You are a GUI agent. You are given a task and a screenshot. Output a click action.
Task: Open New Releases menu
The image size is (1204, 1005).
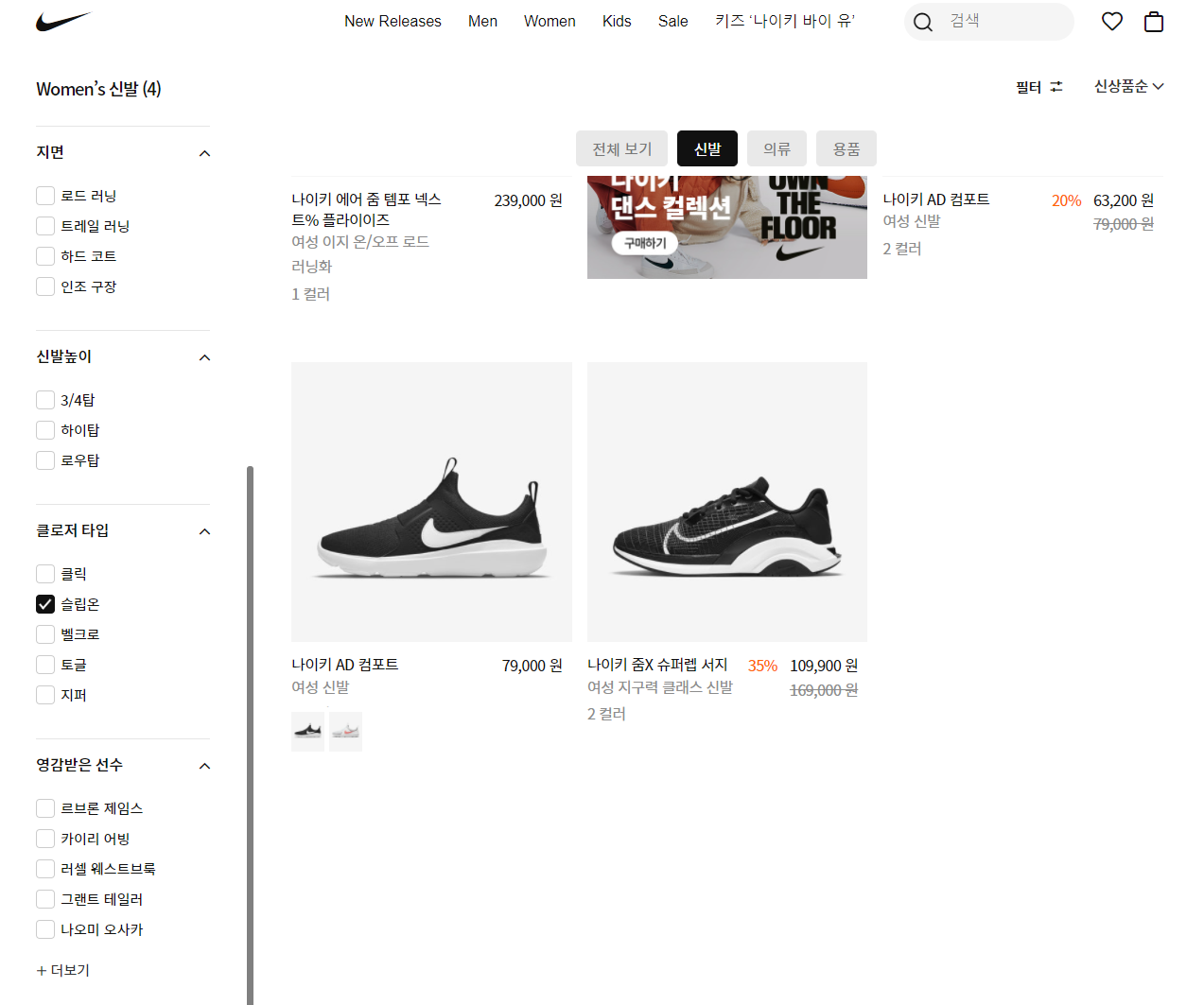393,21
